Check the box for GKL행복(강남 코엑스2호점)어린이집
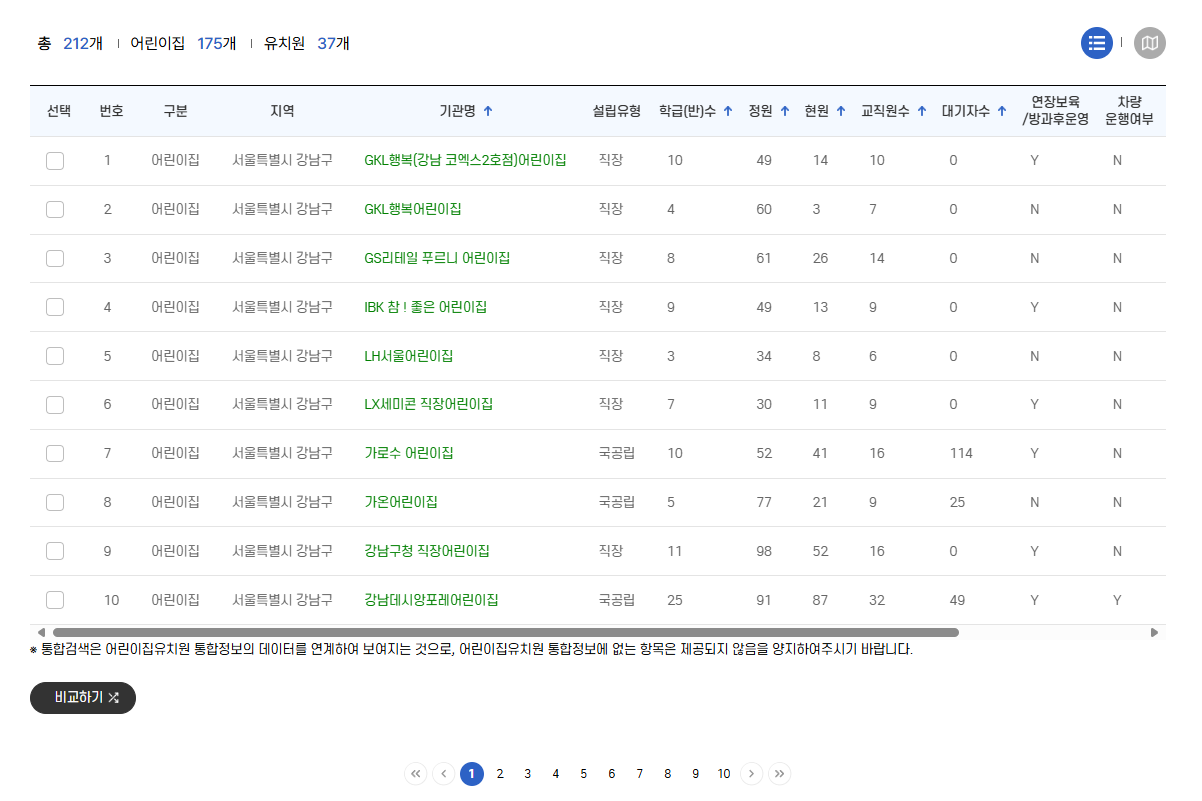The width and height of the screenshot is (1202, 801). click(55, 160)
